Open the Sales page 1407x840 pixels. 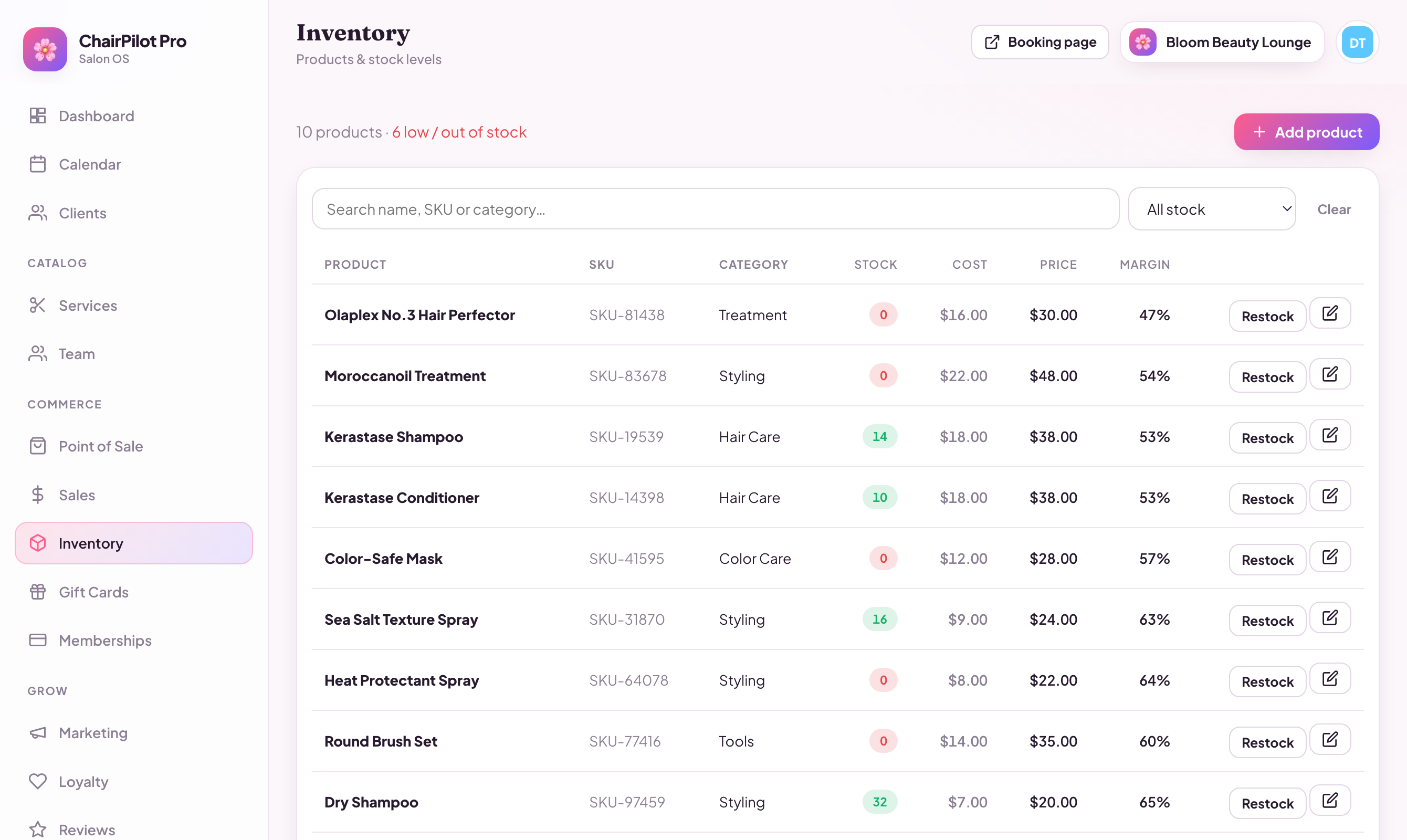[133, 495]
